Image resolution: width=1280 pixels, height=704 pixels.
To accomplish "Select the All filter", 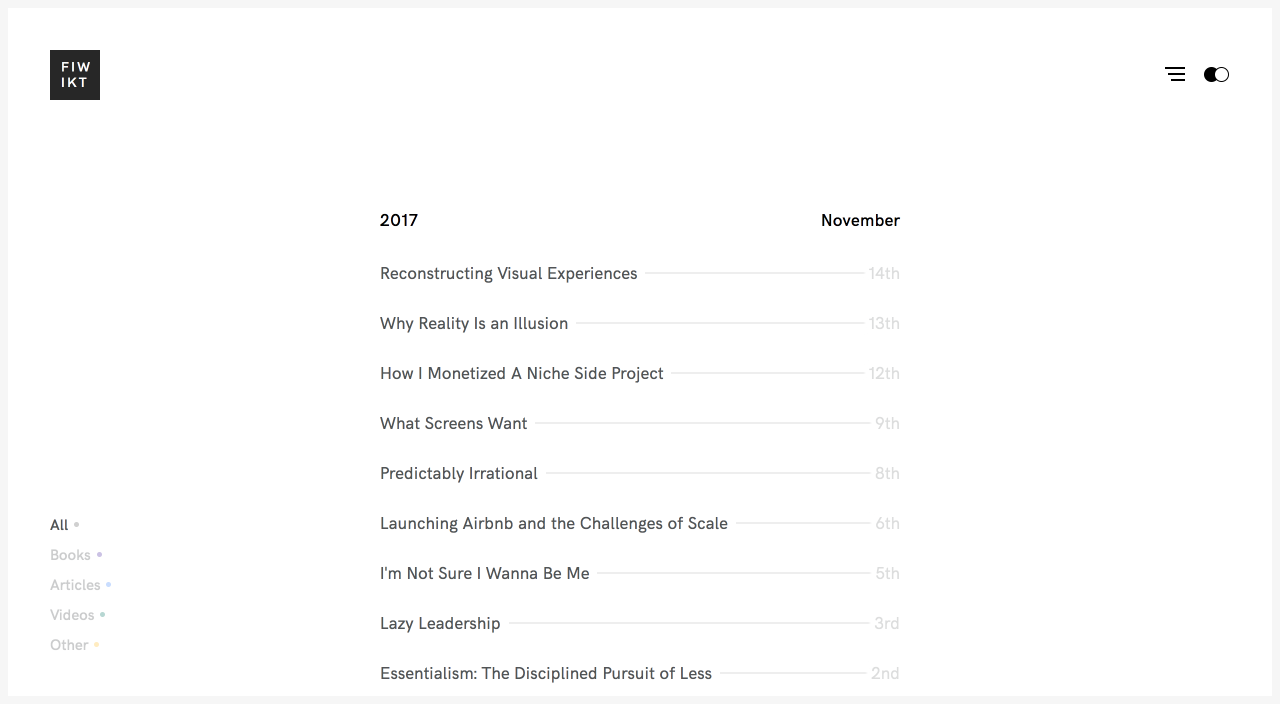I will point(60,525).
